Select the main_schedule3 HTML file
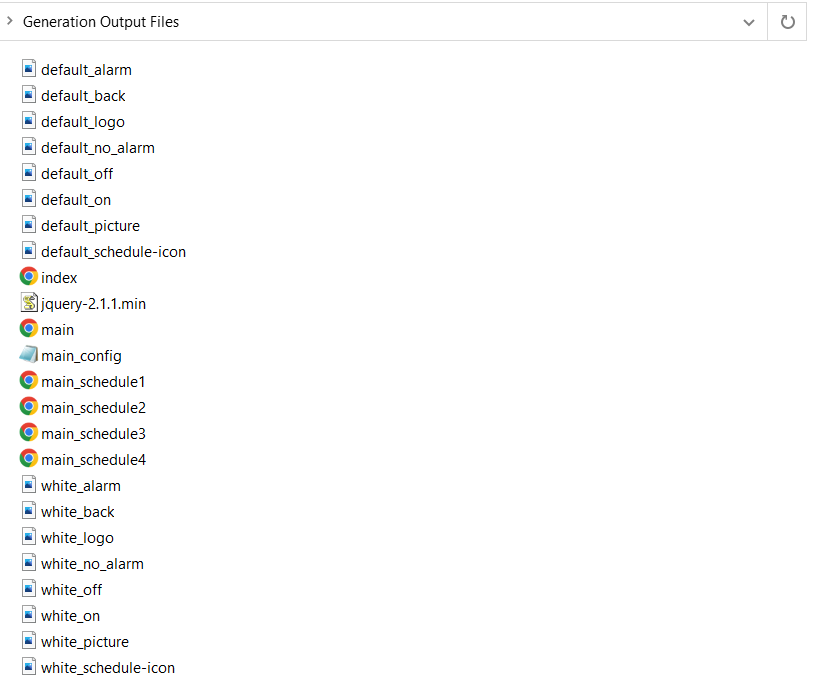This screenshot has height=689, width=813. (93, 434)
